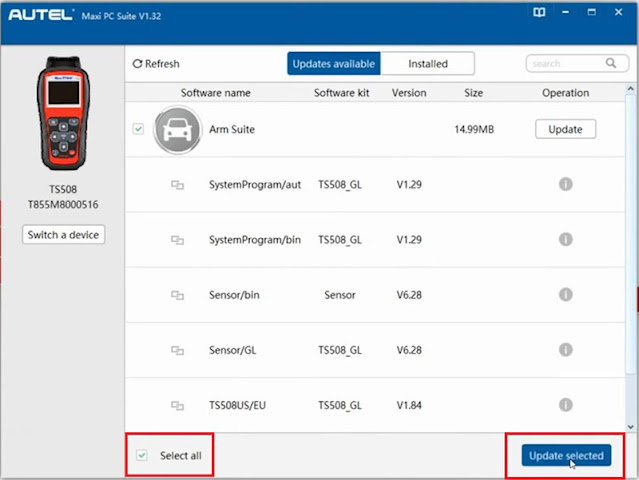Click the Arm Suite name text
The width and height of the screenshot is (639, 480).
[231, 130]
